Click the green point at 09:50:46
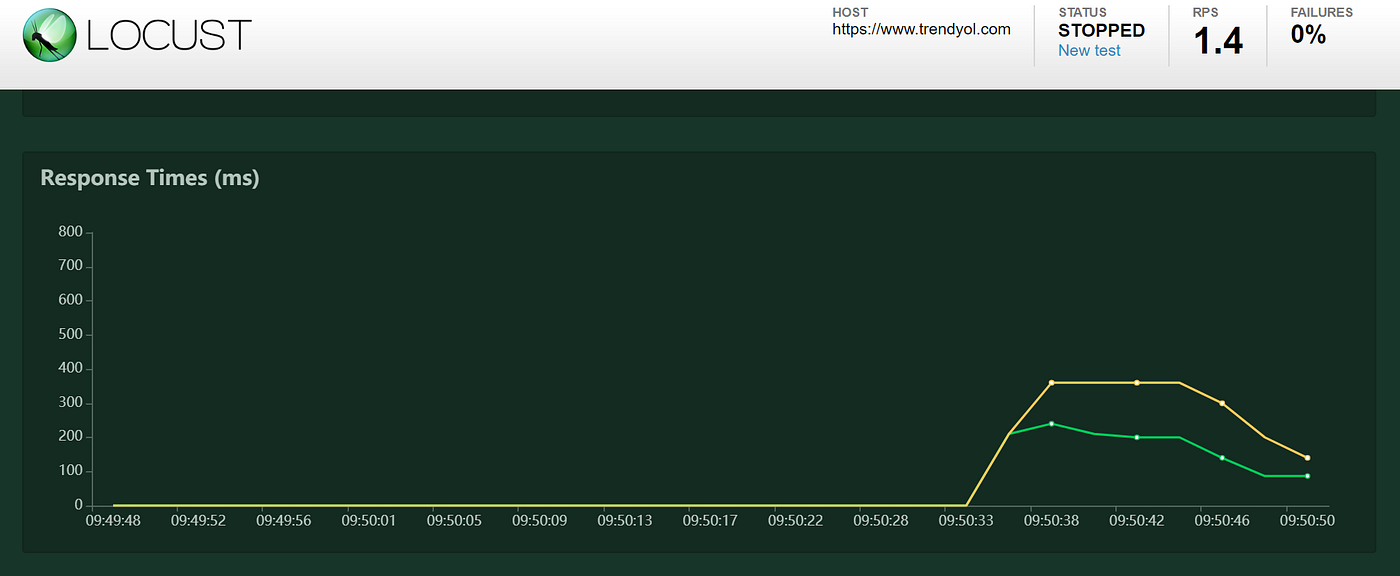 point(1222,457)
